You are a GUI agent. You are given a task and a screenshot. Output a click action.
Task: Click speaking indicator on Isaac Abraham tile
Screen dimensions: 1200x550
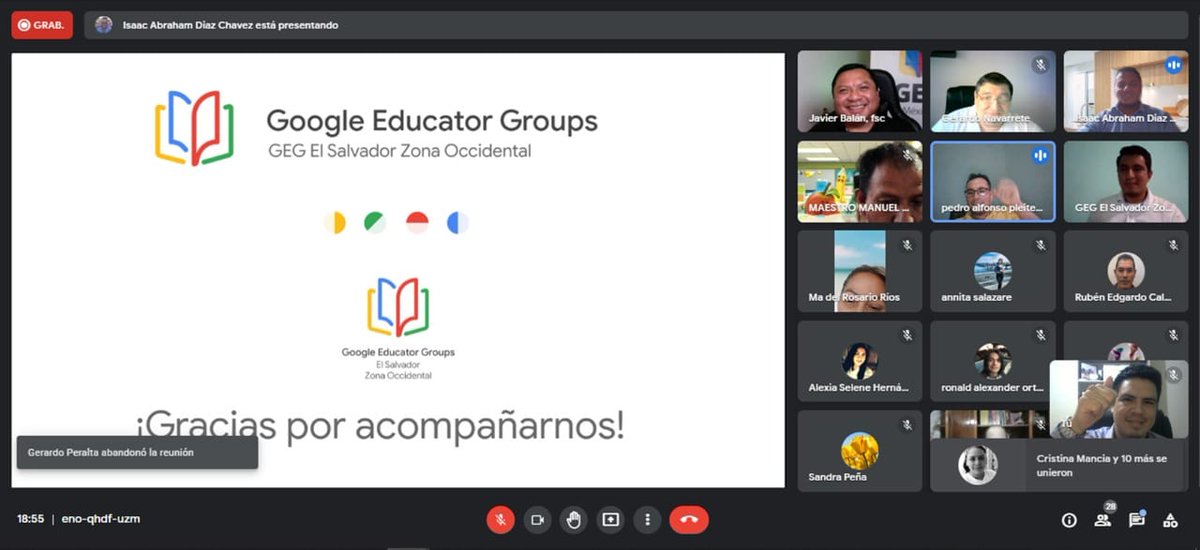(x=1173, y=65)
